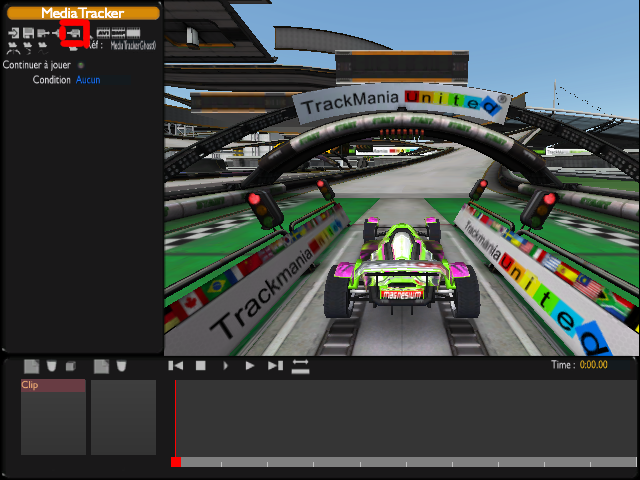Select the car icon with curved arrow

point(28,48)
